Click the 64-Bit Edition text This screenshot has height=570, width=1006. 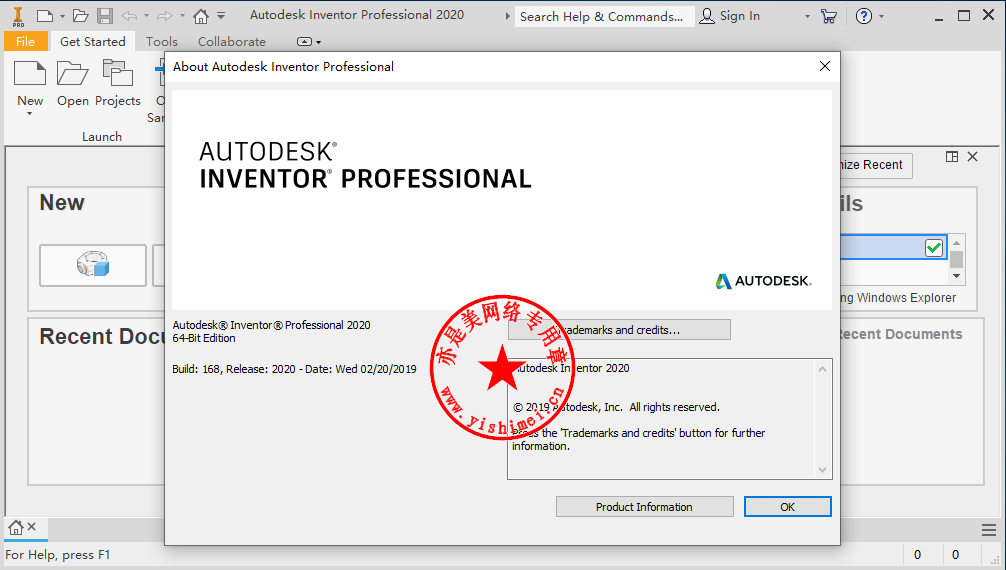[x=204, y=338]
